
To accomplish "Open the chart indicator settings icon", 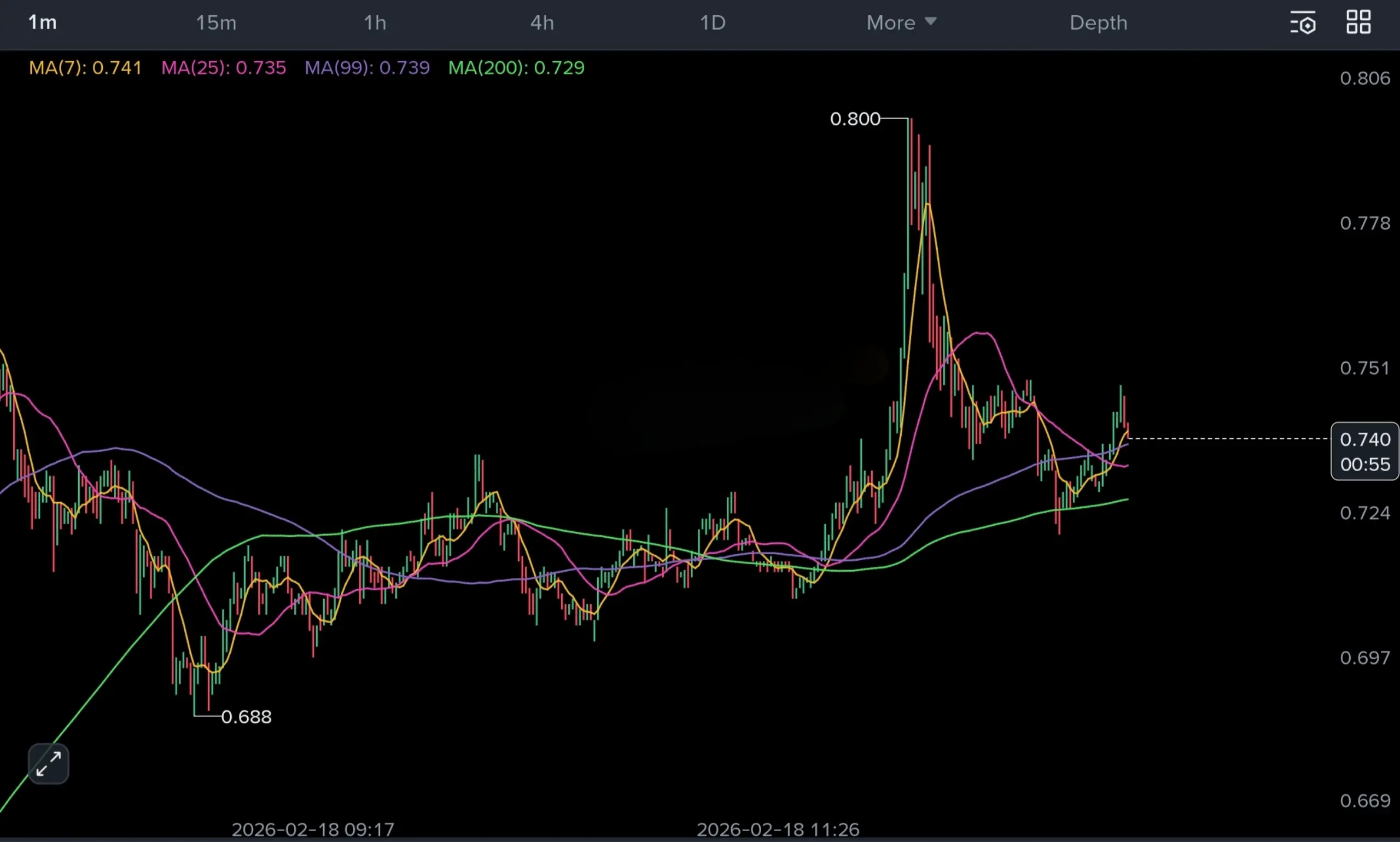I will [x=1303, y=24].
